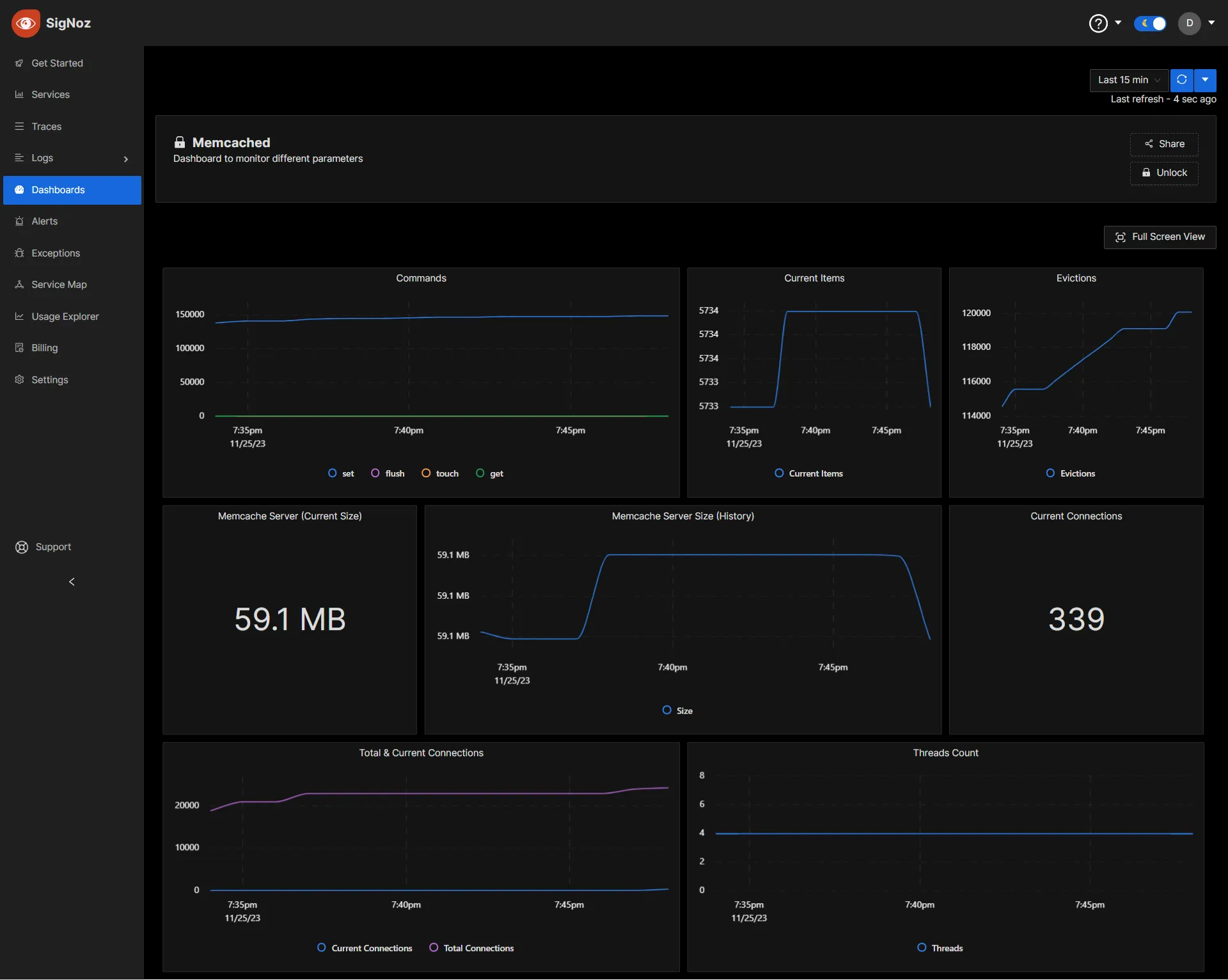This screenshot has height=980, width=1228.
Task: Toggle Current Connections legend entry
Action: pos(365,948)
